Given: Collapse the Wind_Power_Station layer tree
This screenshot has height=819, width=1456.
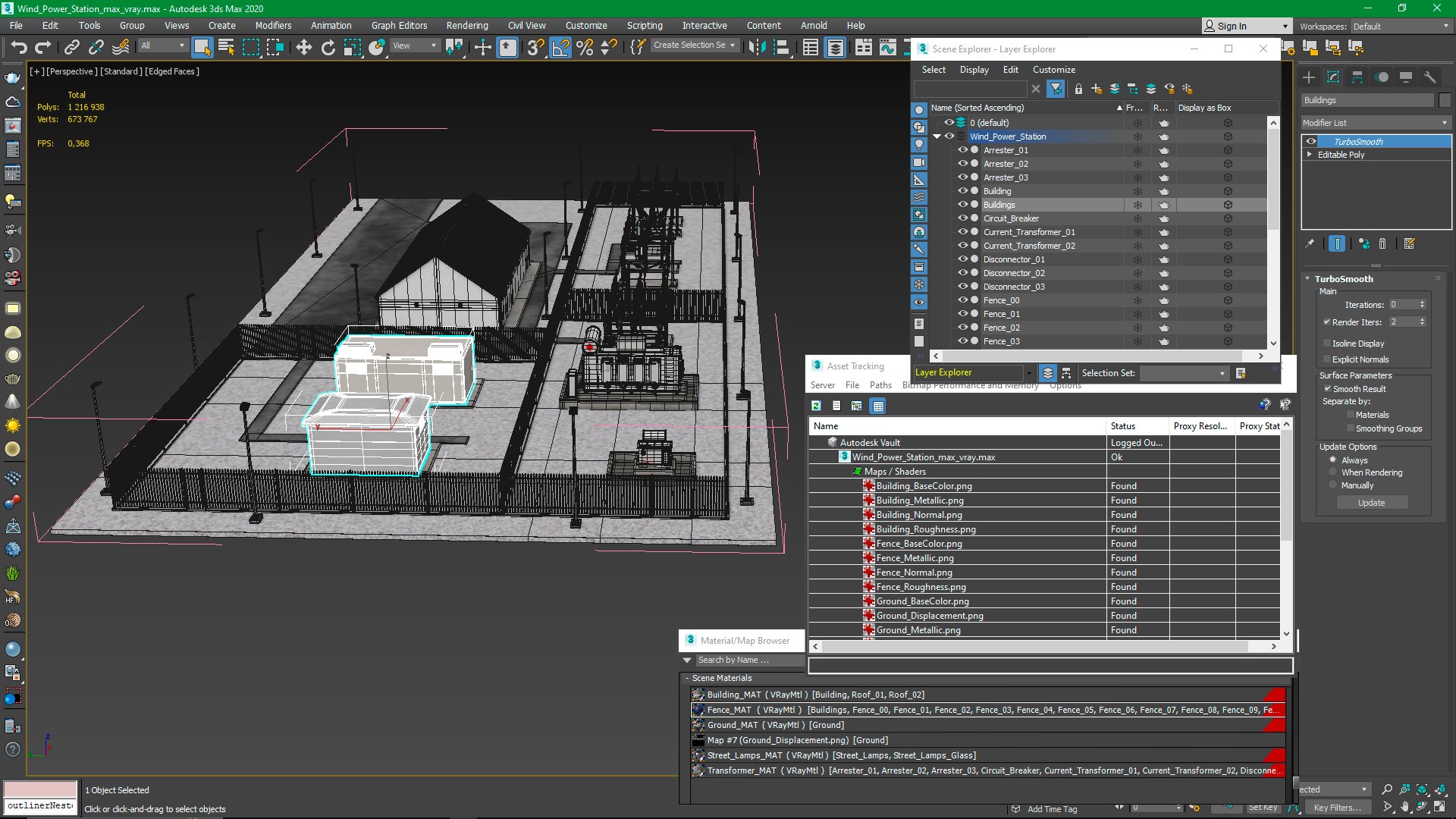Looking at the screenshot, I should [937, 136].
